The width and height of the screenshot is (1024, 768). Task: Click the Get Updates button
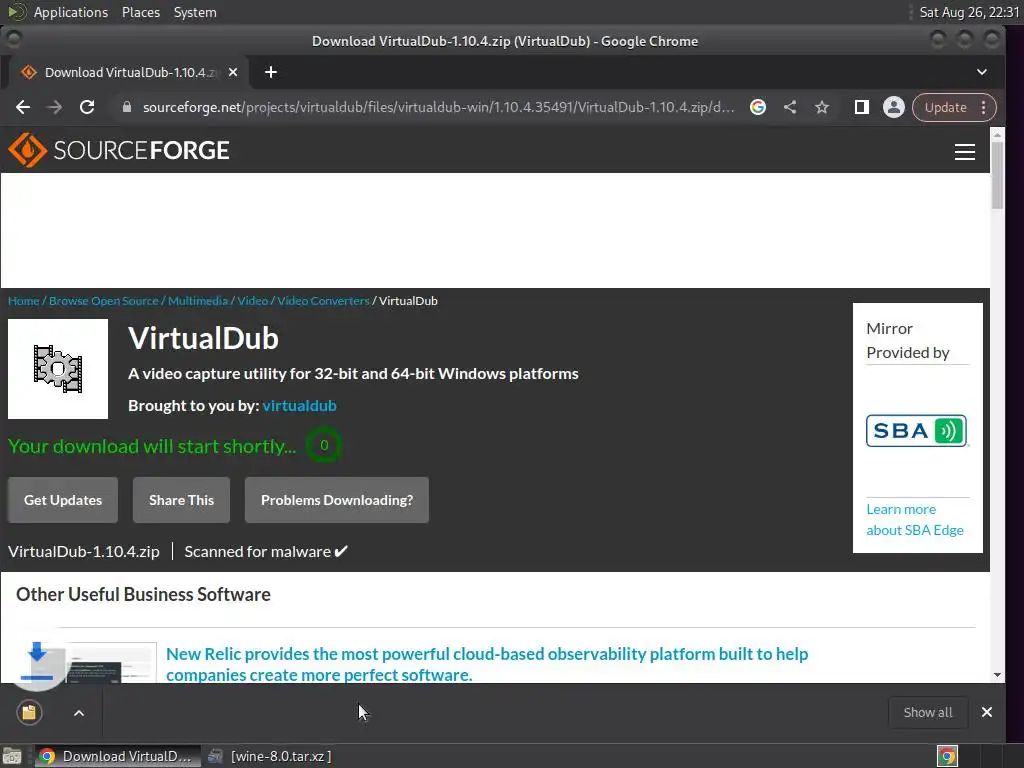63,500
